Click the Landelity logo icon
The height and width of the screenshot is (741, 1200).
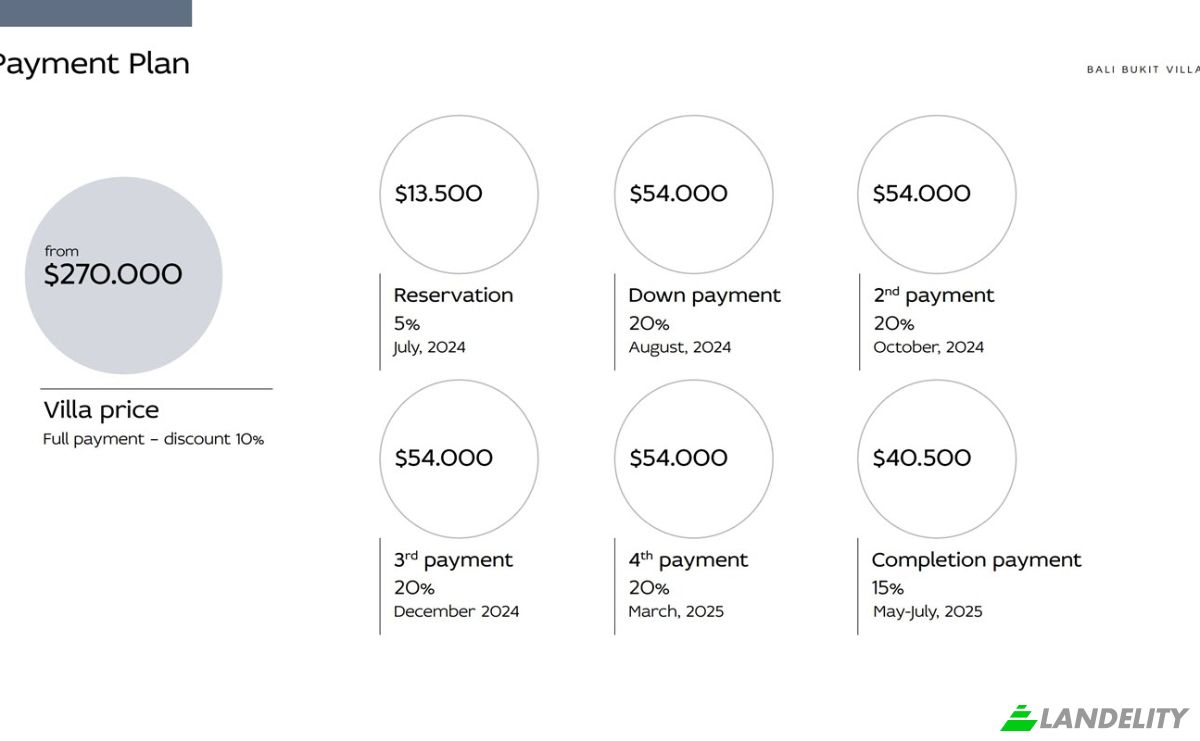[x=1019, y=718]
